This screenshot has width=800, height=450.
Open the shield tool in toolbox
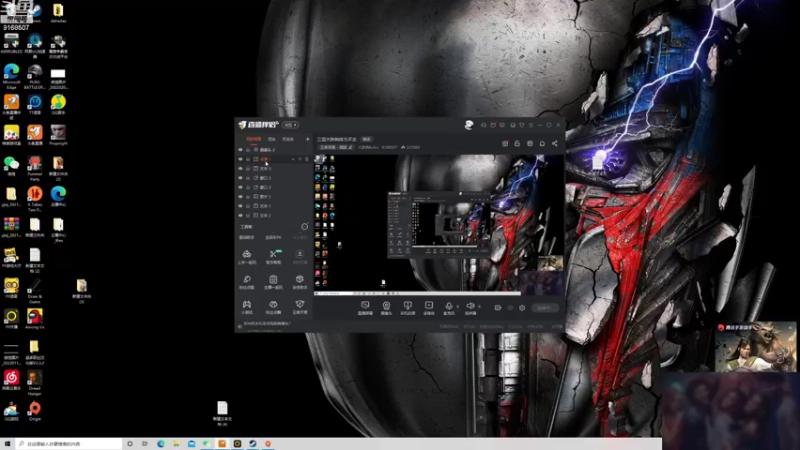[300, 307]
